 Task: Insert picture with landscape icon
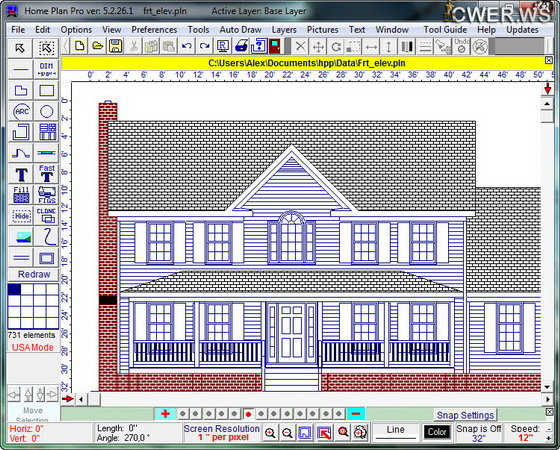[x=20, y=237]
